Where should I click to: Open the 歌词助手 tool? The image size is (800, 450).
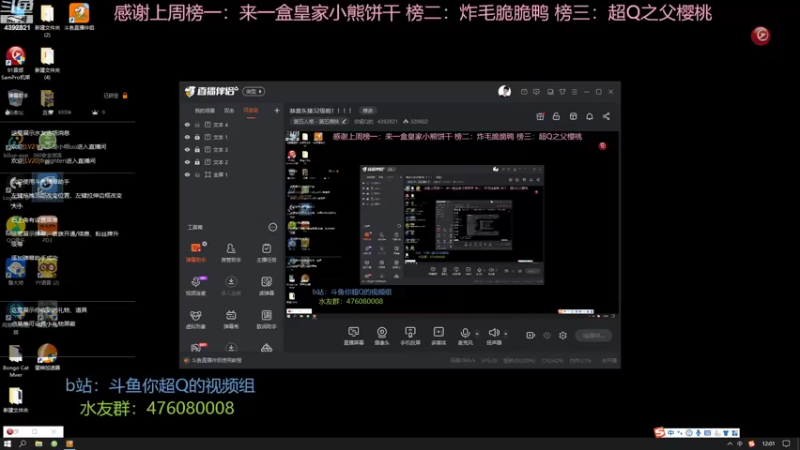(x=266, y=319)
